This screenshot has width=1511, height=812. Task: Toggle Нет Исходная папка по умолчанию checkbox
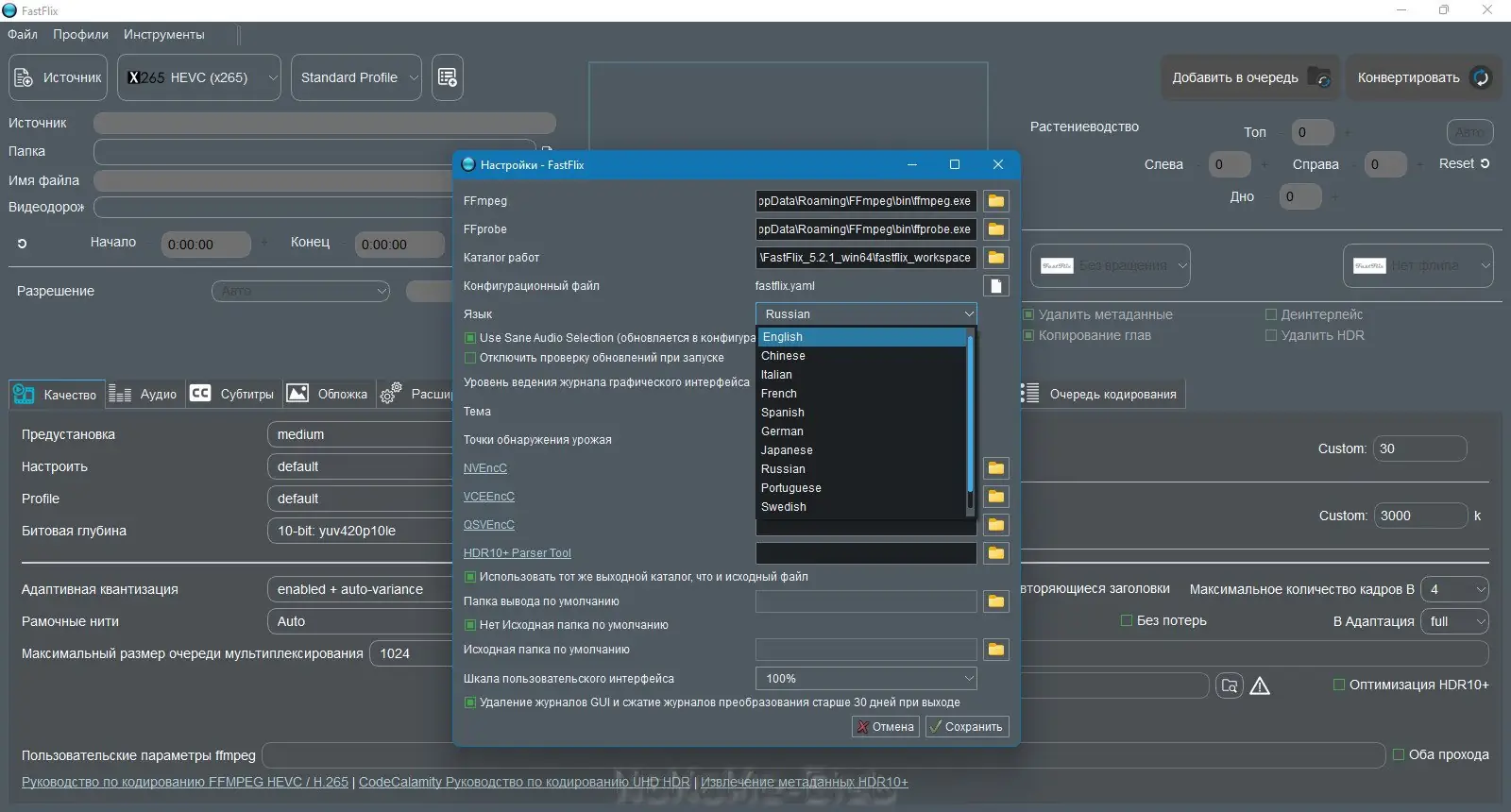tap(470, 625)
